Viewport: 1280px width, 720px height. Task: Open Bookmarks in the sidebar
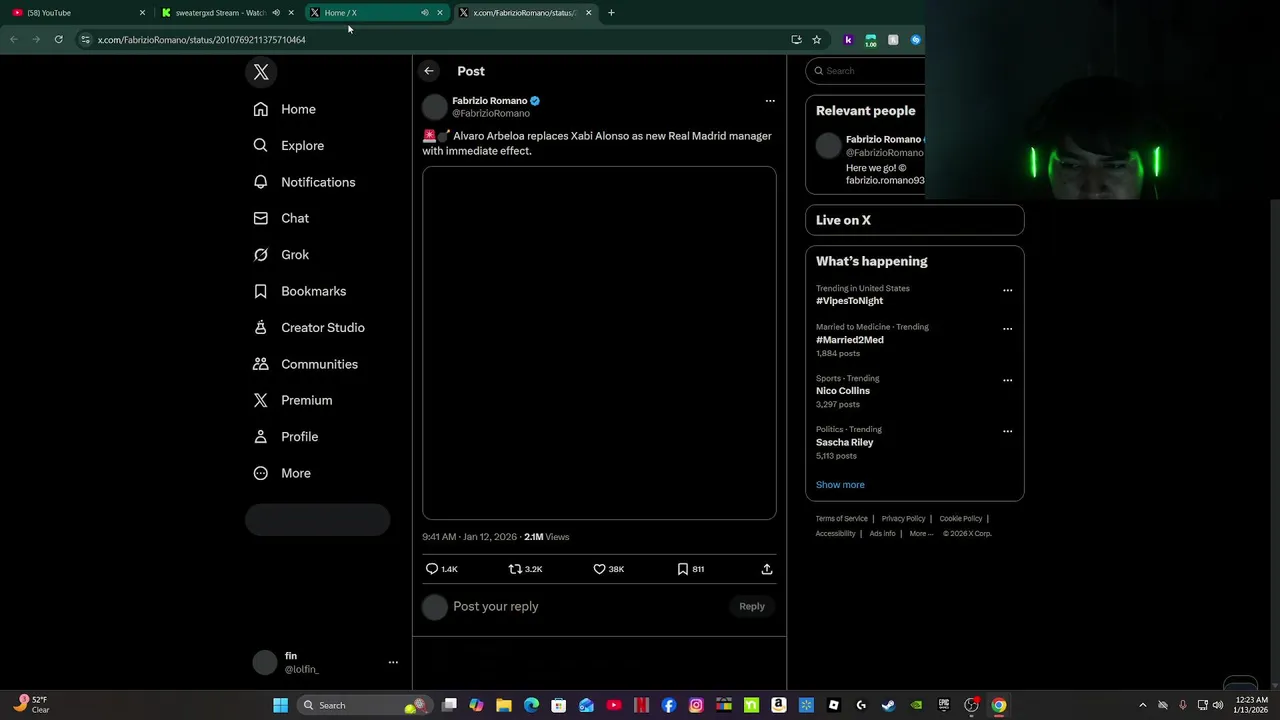point(300,291)
